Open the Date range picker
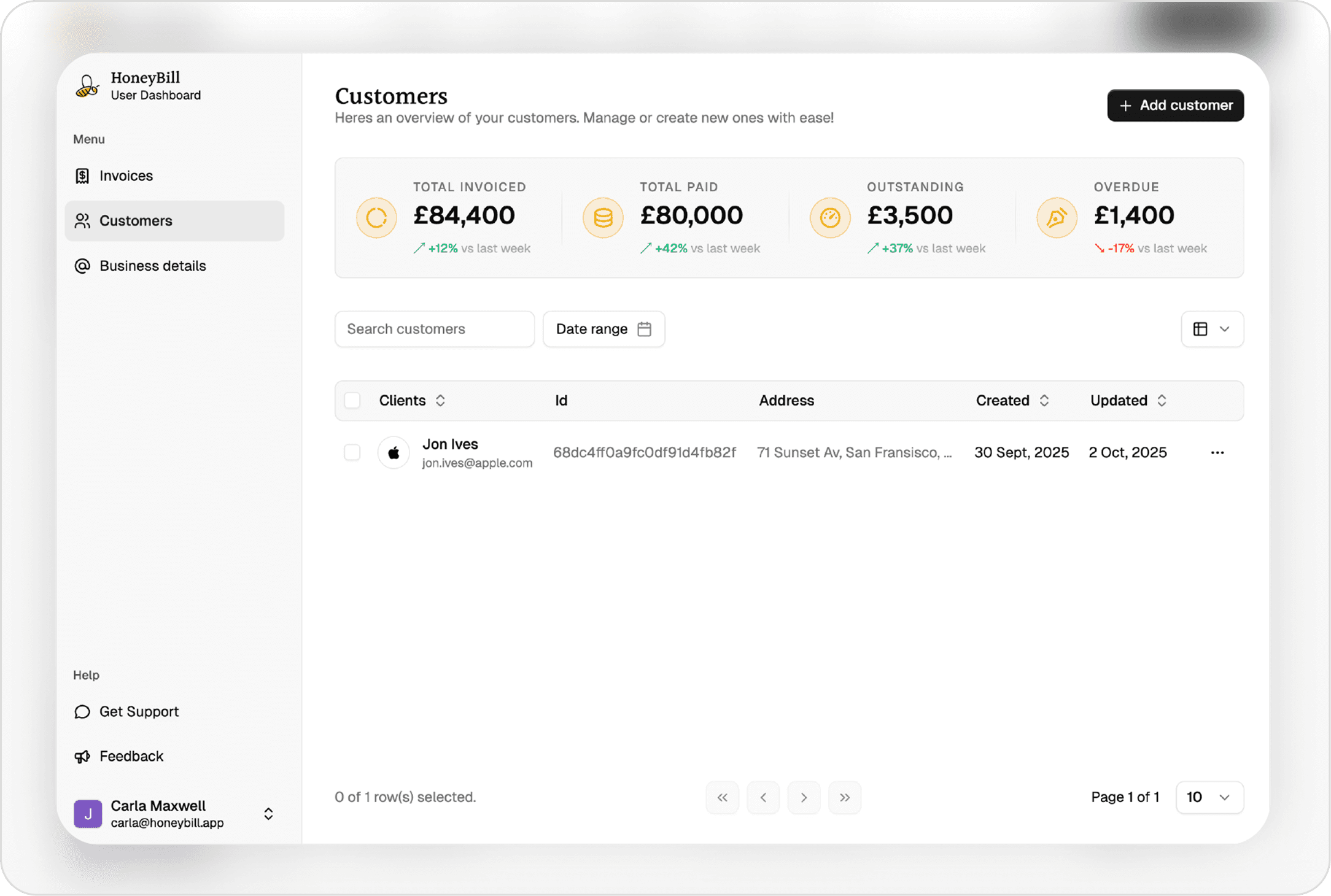 pyautogui.click(x=603, y=329)
